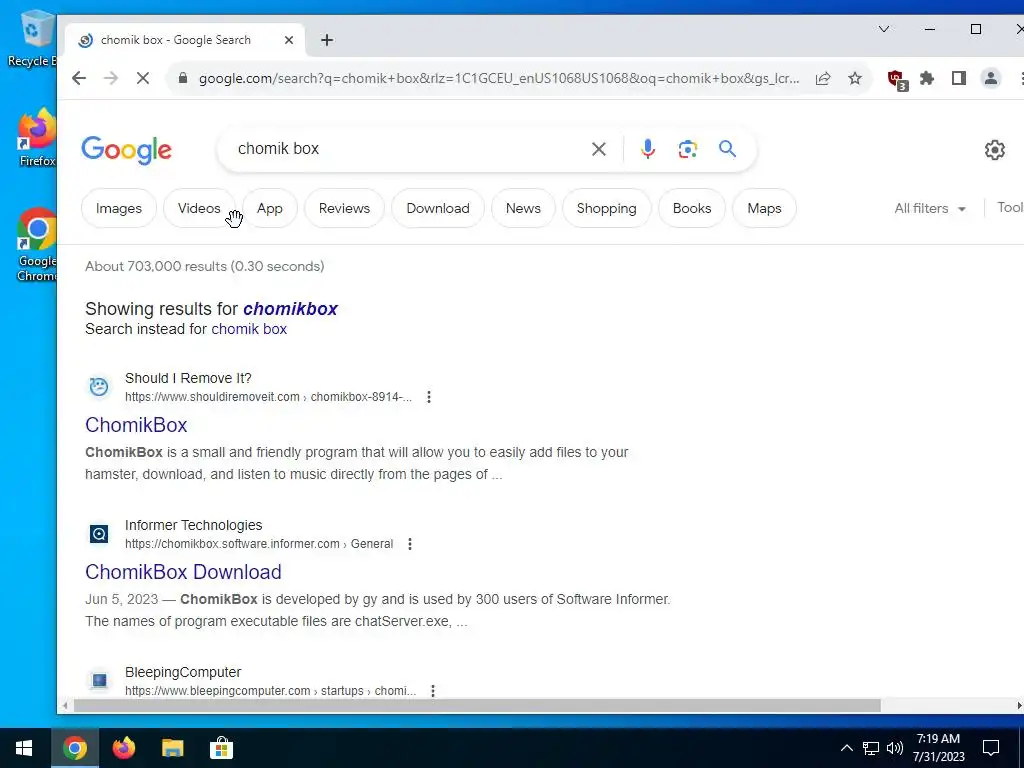1024x768 pixels.
Task: Expand the All filters dropdown
Action: (930, 208)
